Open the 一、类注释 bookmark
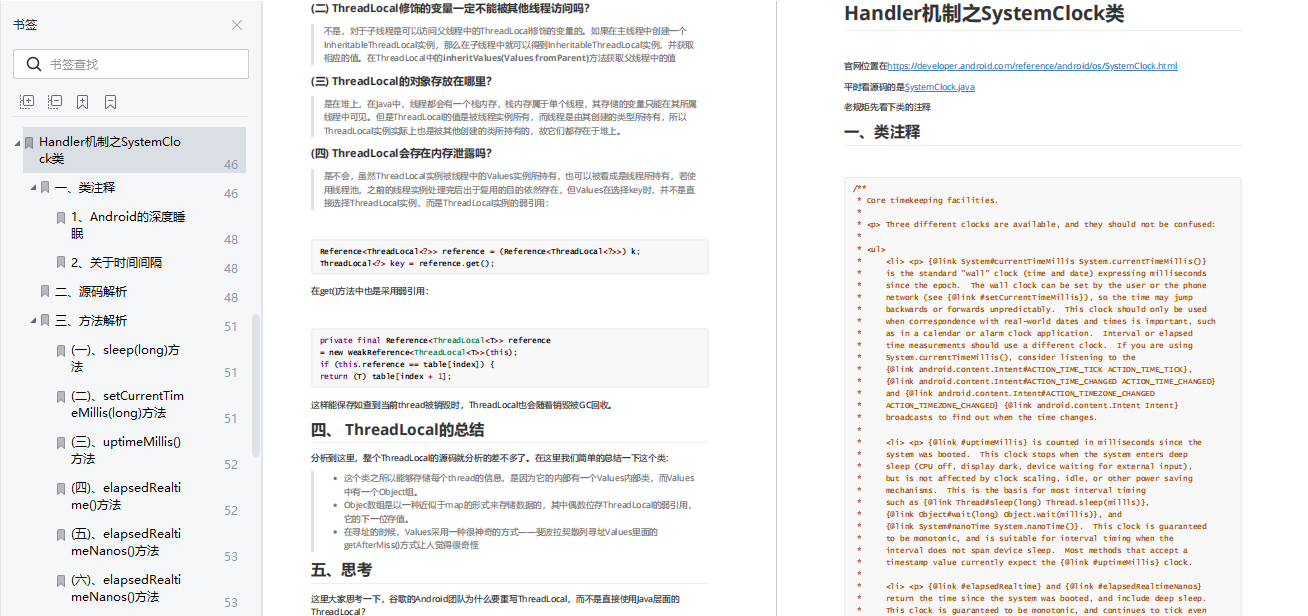 point(85,187)
